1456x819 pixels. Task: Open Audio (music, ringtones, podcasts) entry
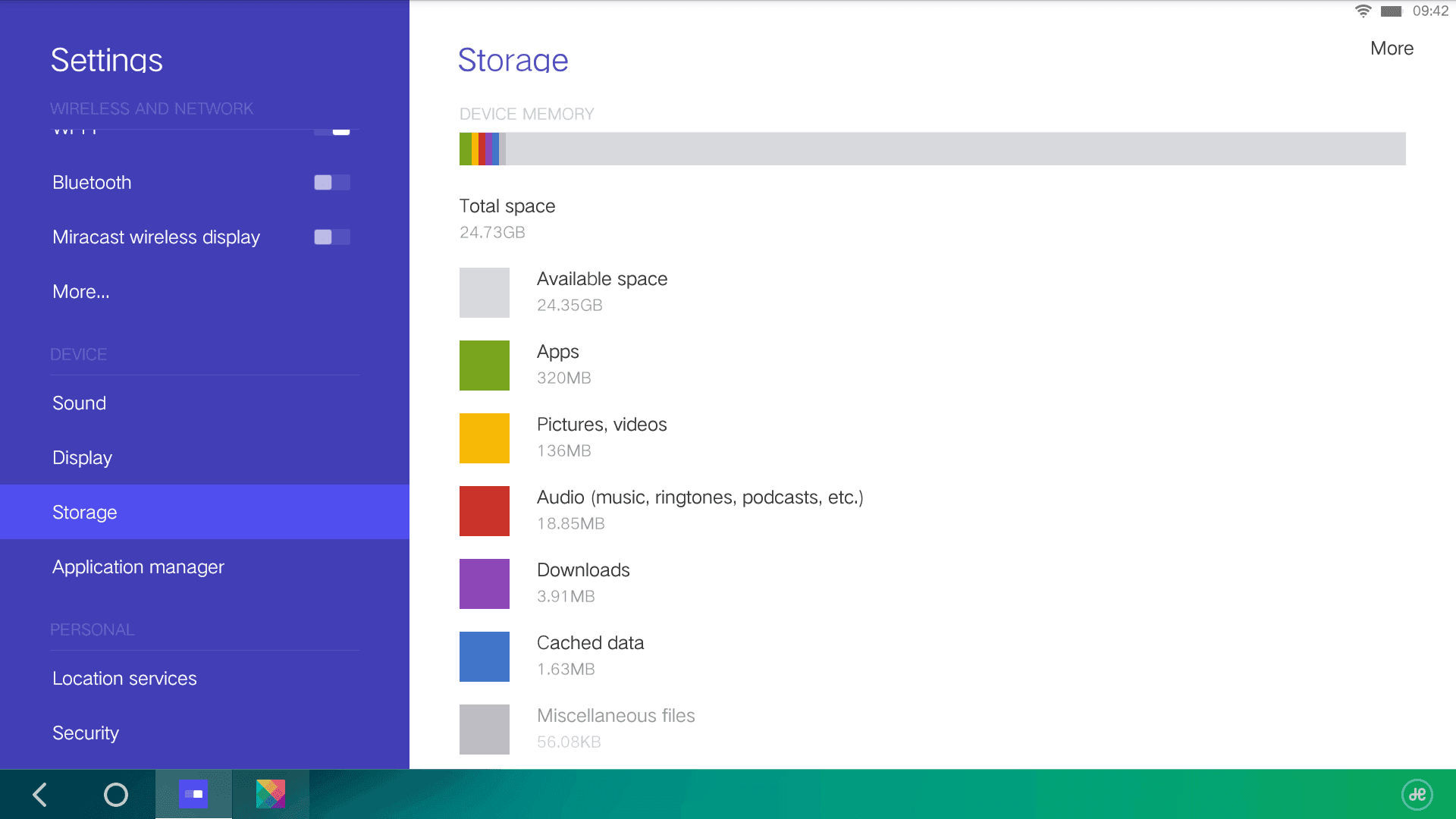click(x=933, y=511)
